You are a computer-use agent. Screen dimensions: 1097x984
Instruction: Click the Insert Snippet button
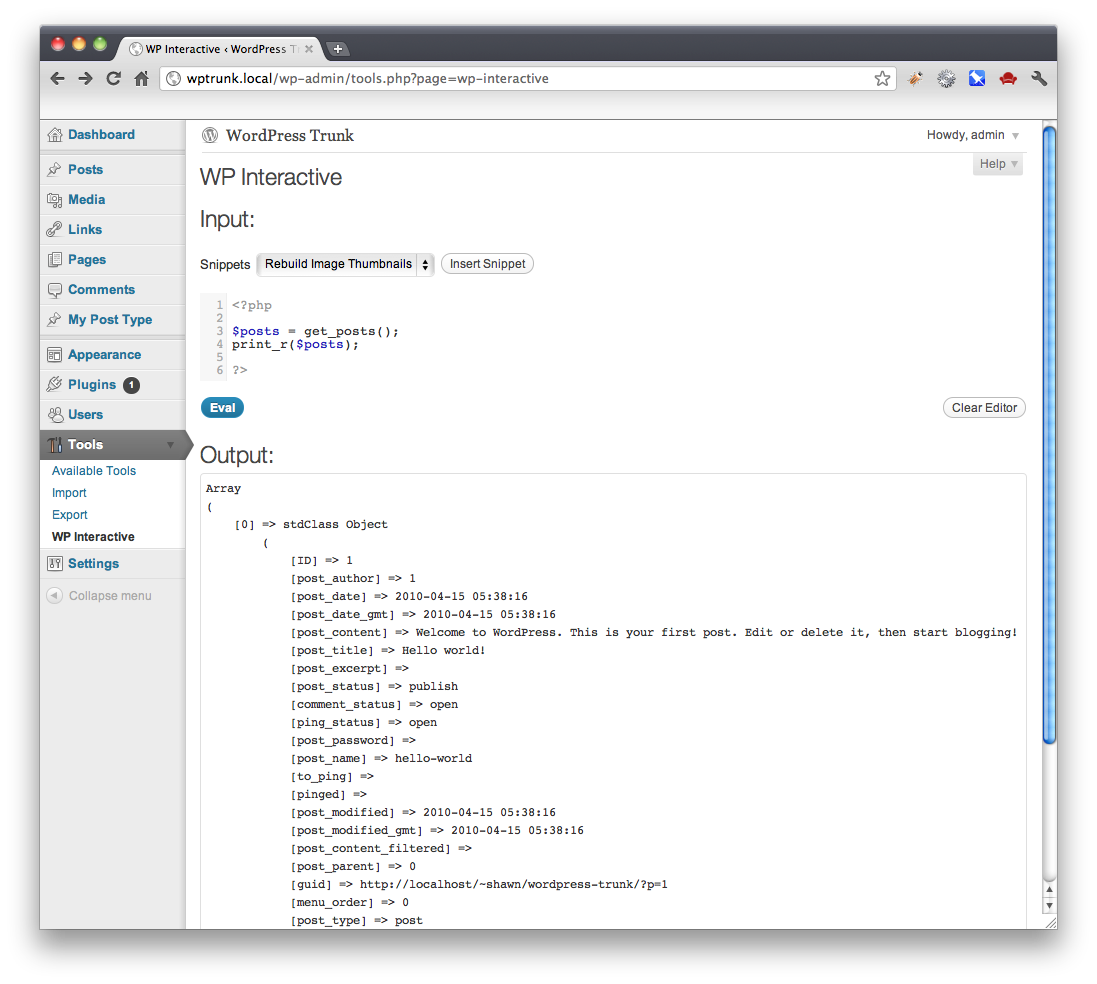[x=487, y=264]
